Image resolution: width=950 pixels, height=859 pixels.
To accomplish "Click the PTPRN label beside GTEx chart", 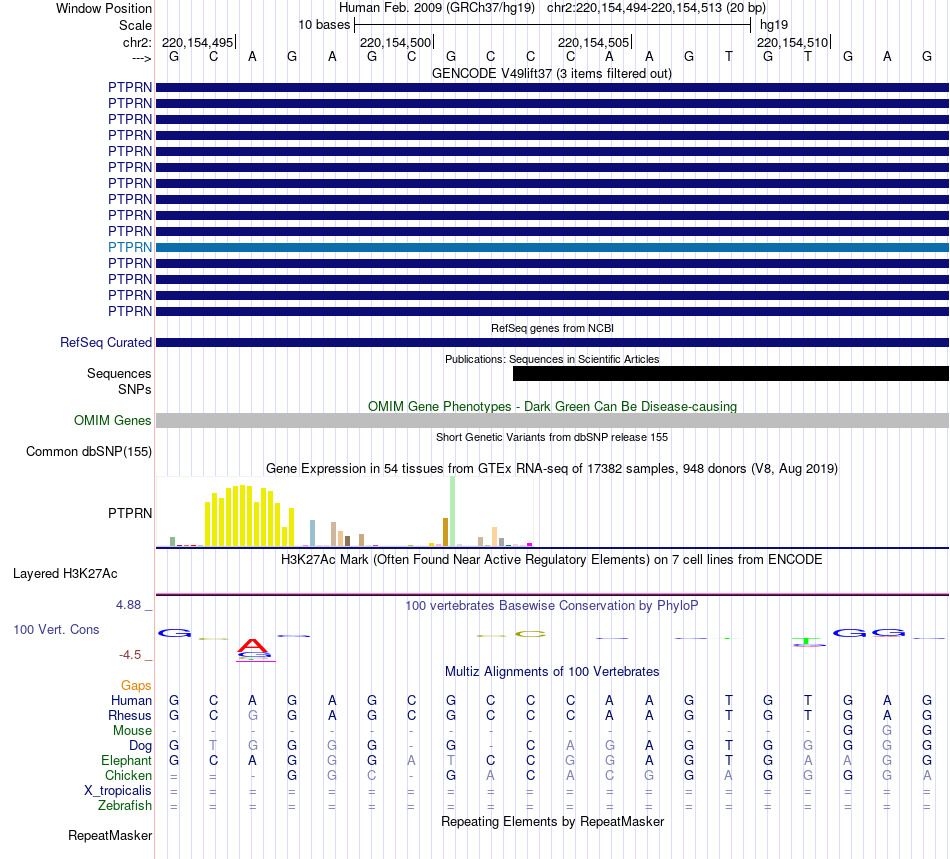I will point(130,513).
